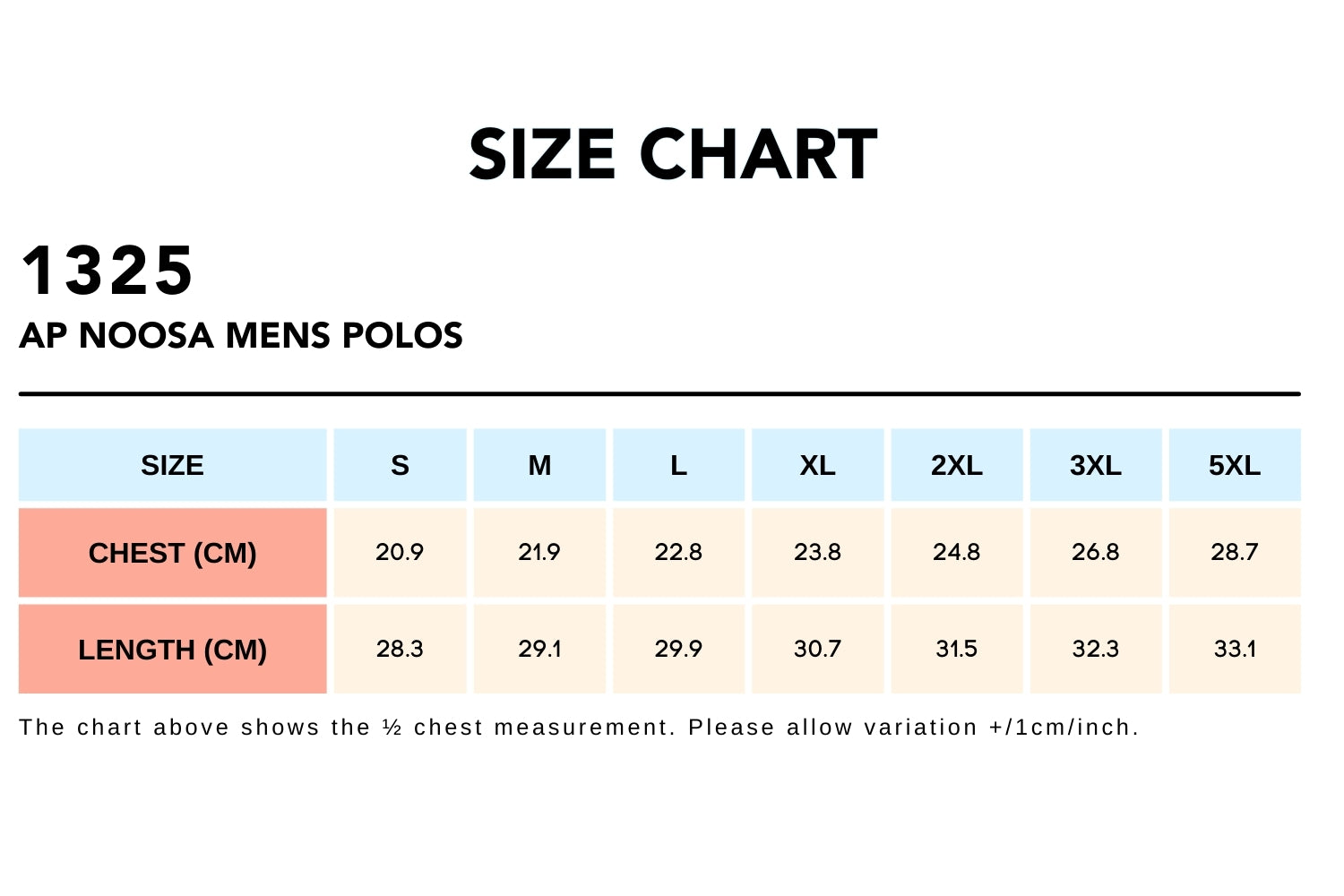Click the LENGTH (CM) row label
Viewport: 1344px width, 896px height.
point(172,650)
